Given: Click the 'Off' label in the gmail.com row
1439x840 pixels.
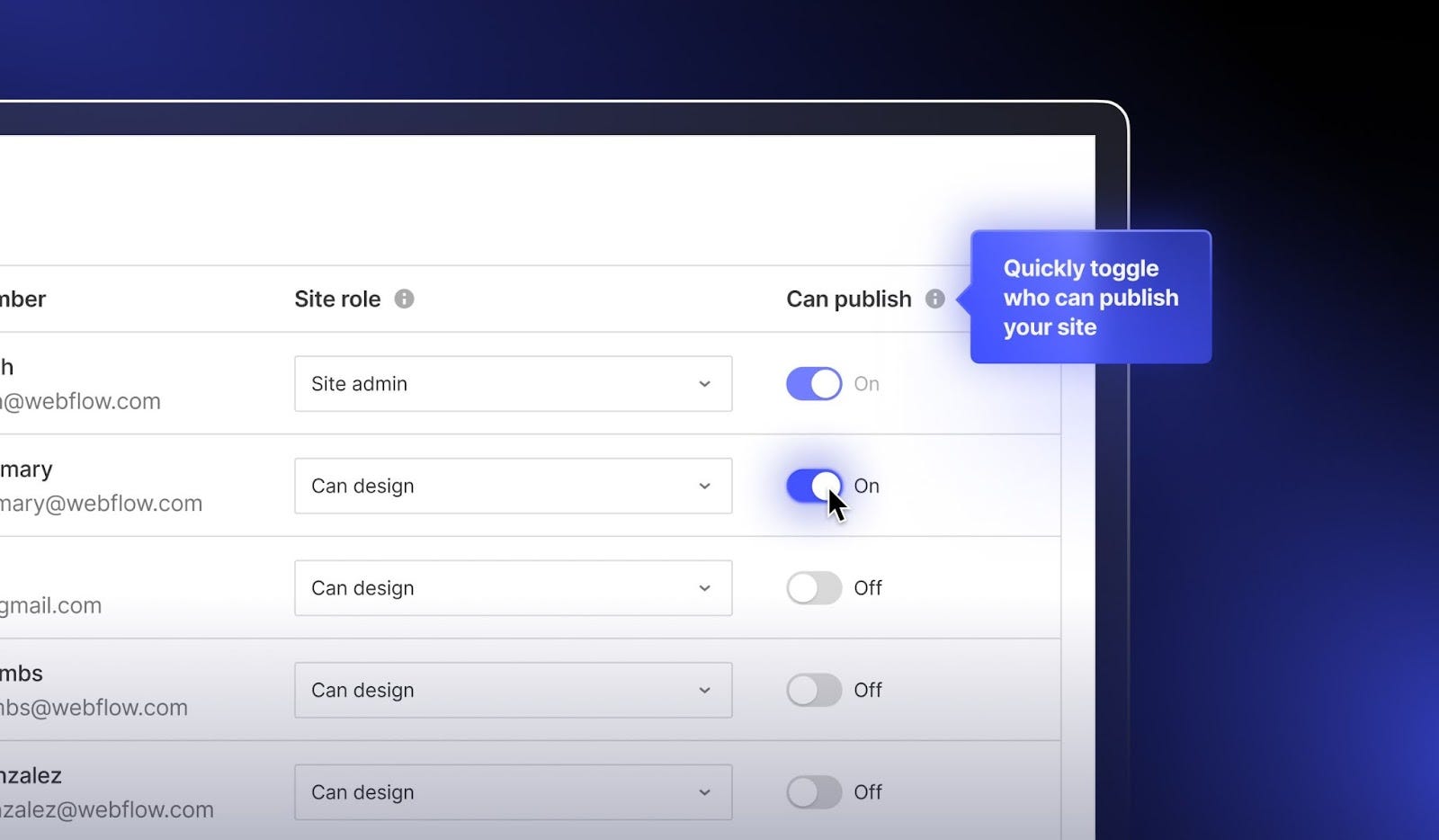Looking at the screenshot, I should [868, 588].
